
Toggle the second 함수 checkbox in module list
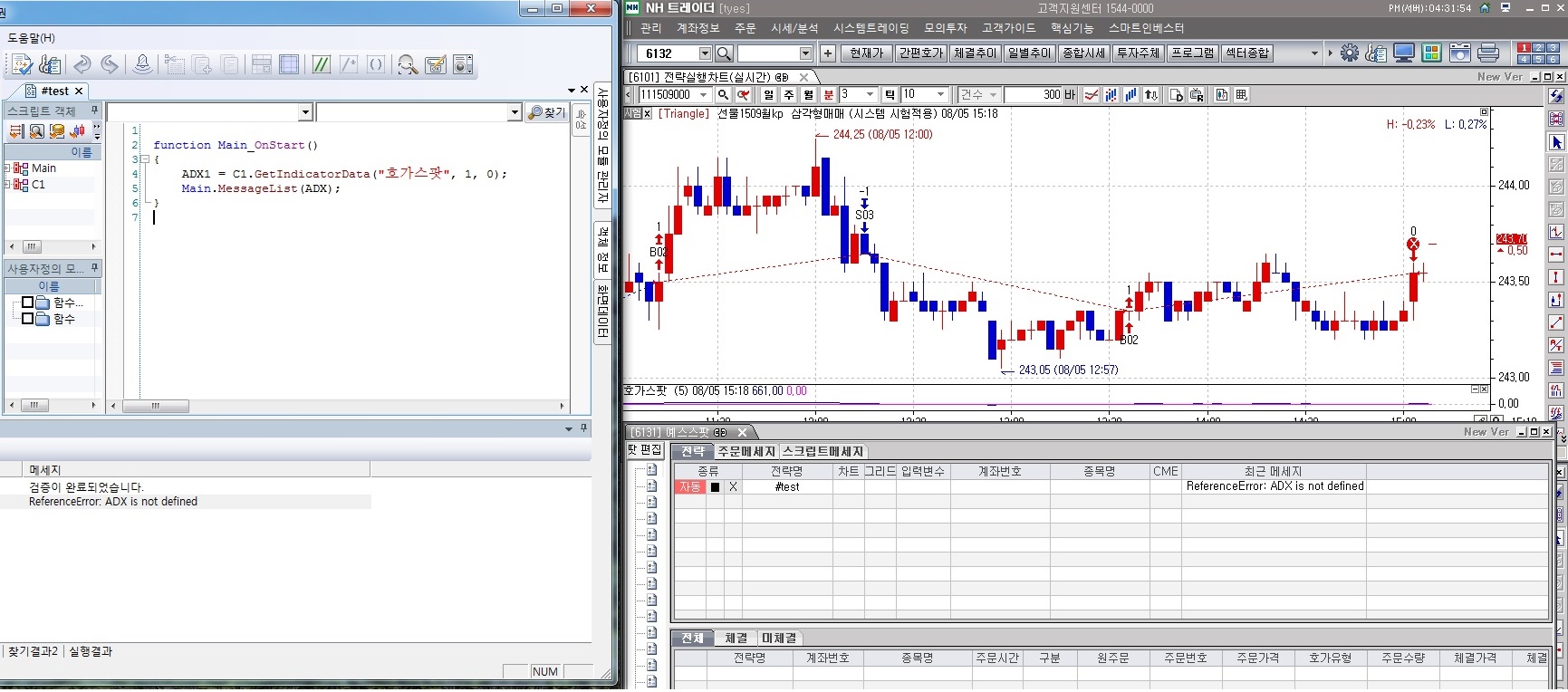coord(28,319)
